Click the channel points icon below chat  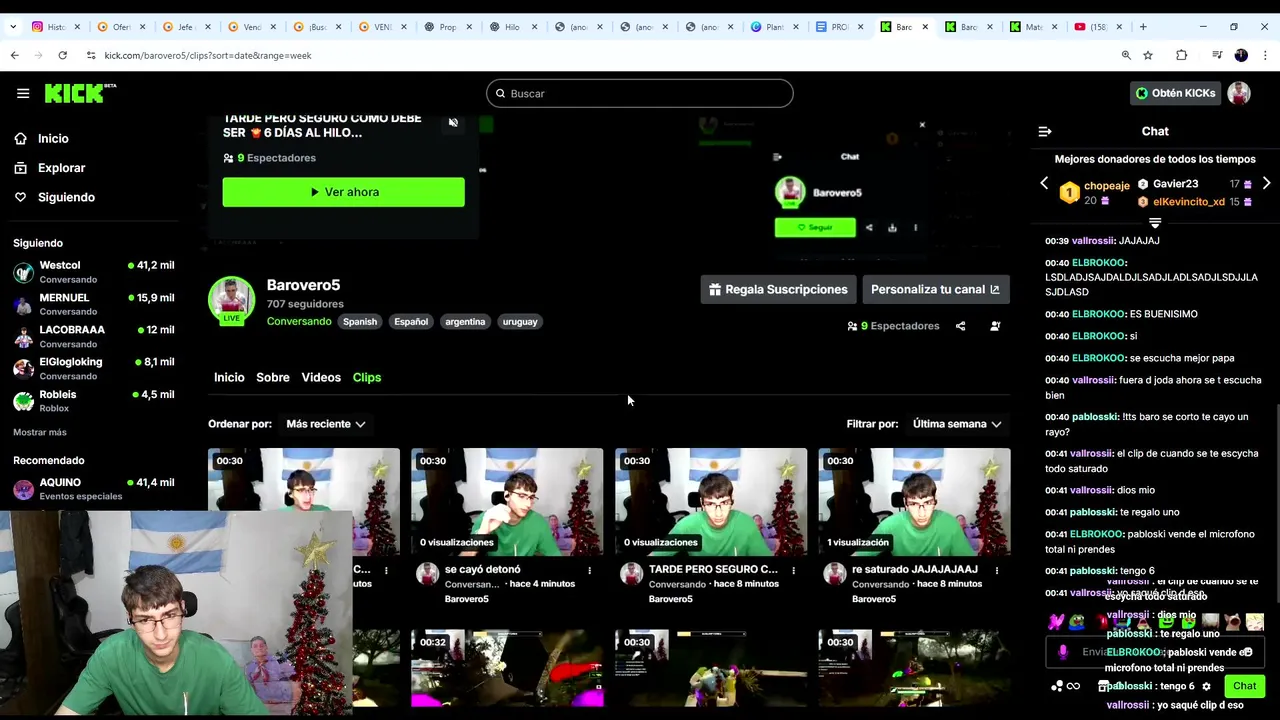[1057, 686]
